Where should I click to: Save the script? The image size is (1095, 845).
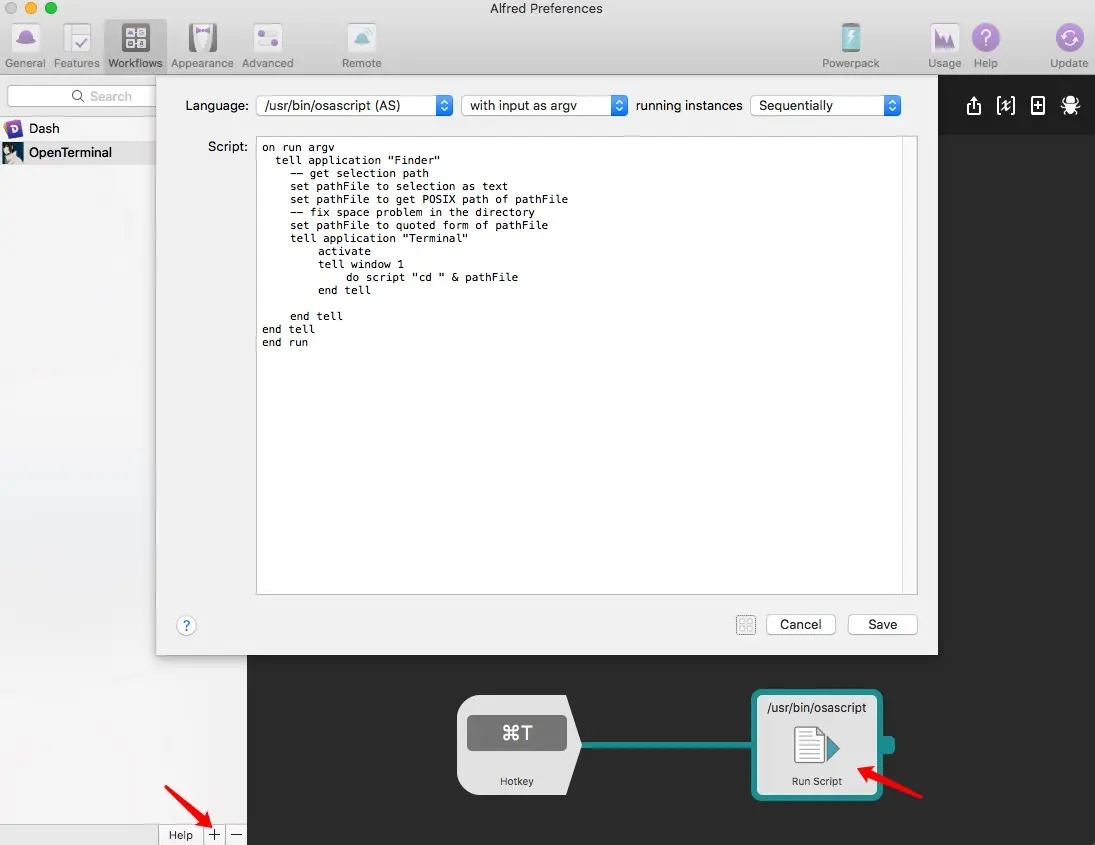[x=883, y=624]
